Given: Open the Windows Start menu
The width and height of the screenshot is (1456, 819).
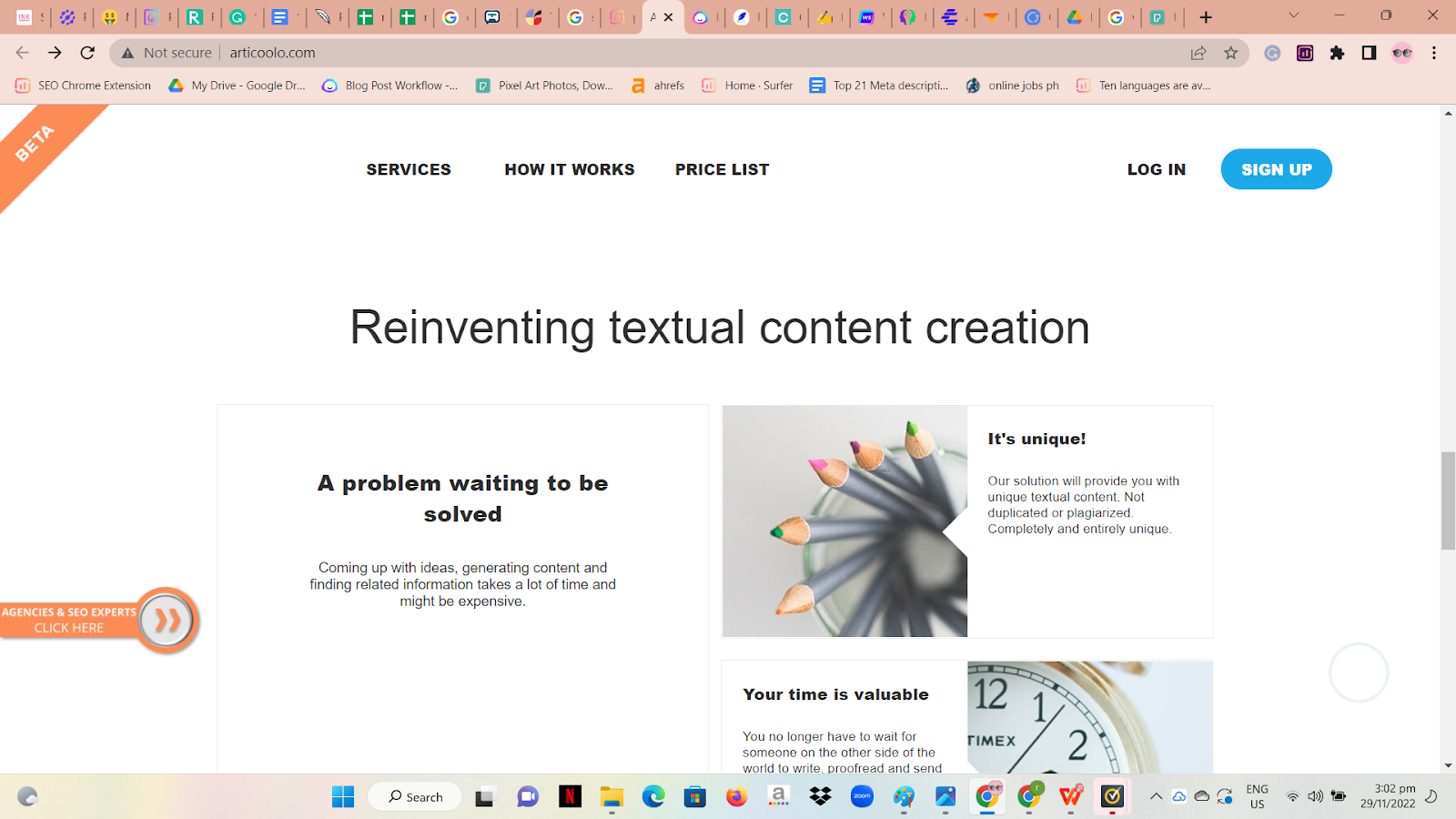Looking at the screenshot, I should (343, 797).
